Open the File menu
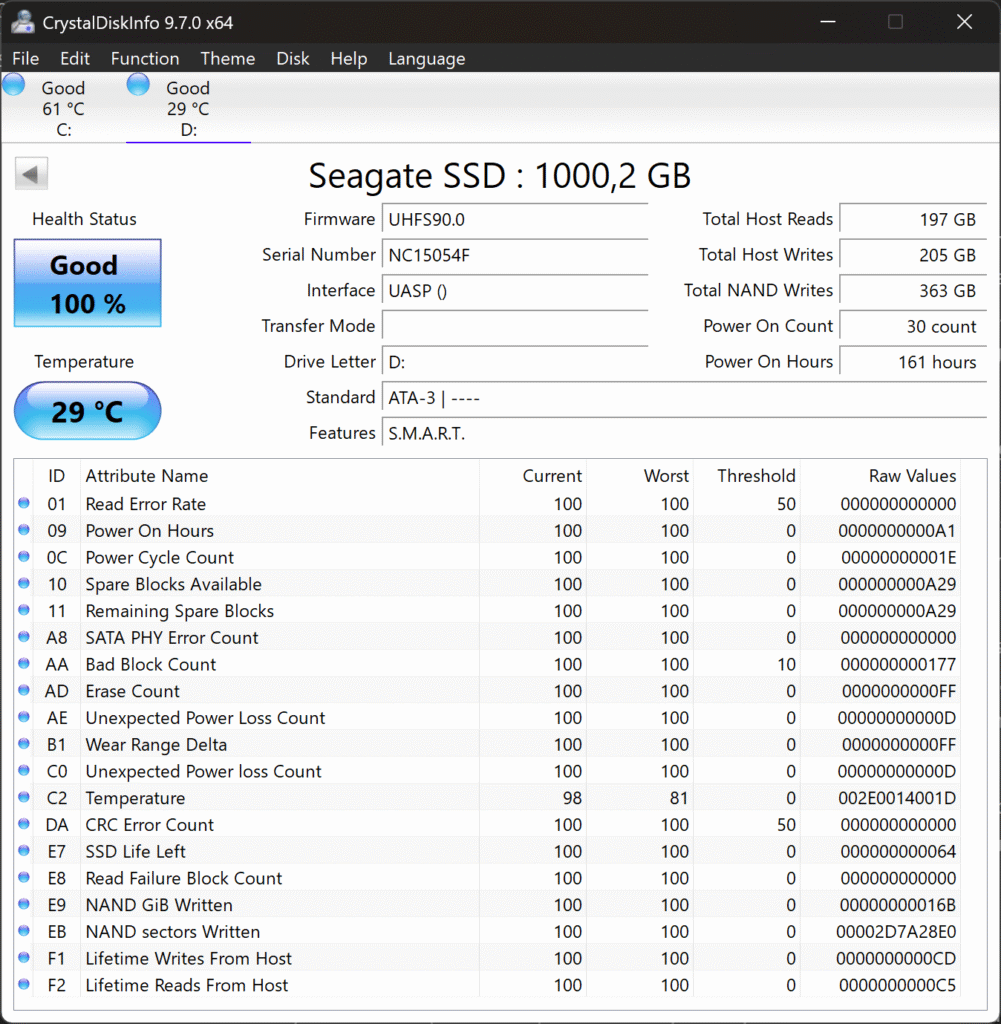The width and height of the screenshot is (1001, 1024). (x=26, y=59)
